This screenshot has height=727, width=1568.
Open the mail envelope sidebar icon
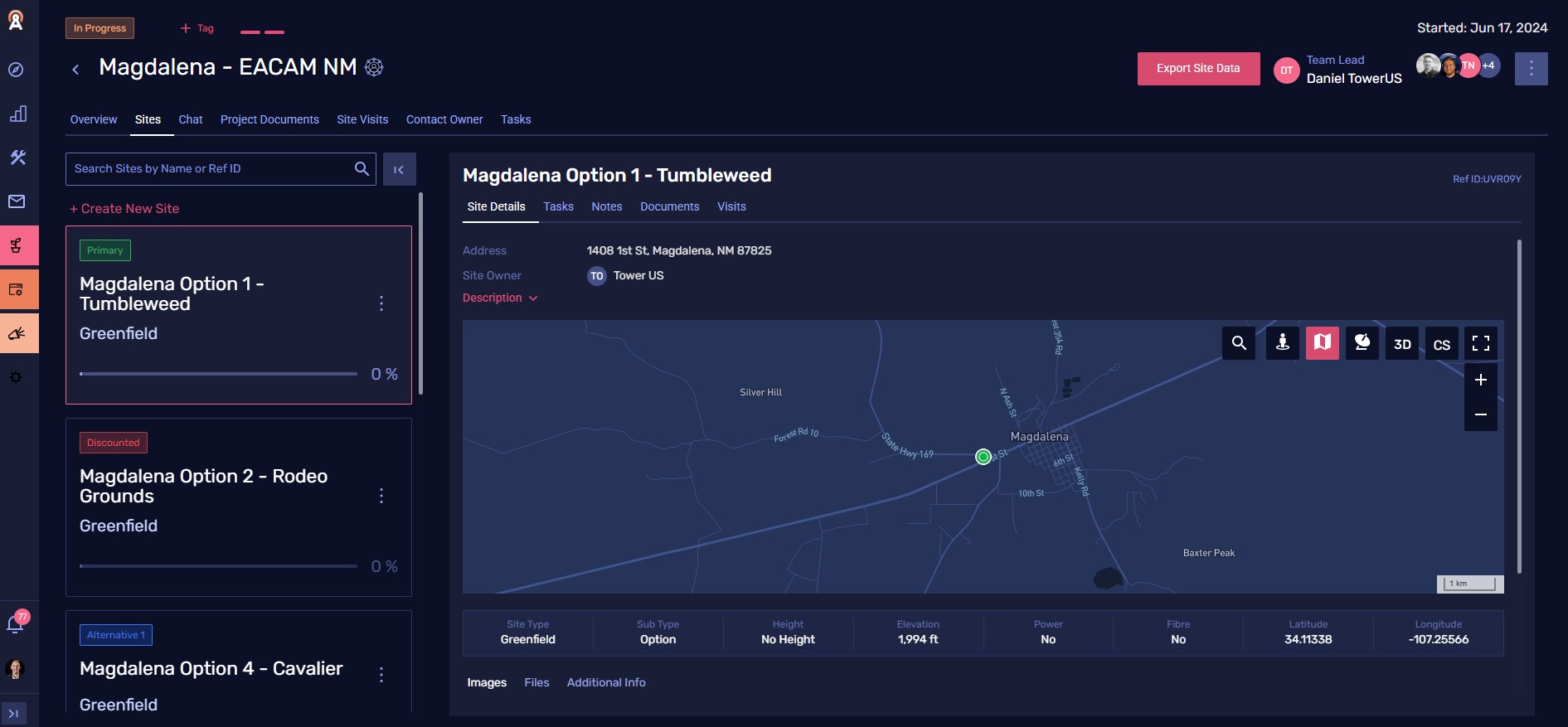[17, 201]
